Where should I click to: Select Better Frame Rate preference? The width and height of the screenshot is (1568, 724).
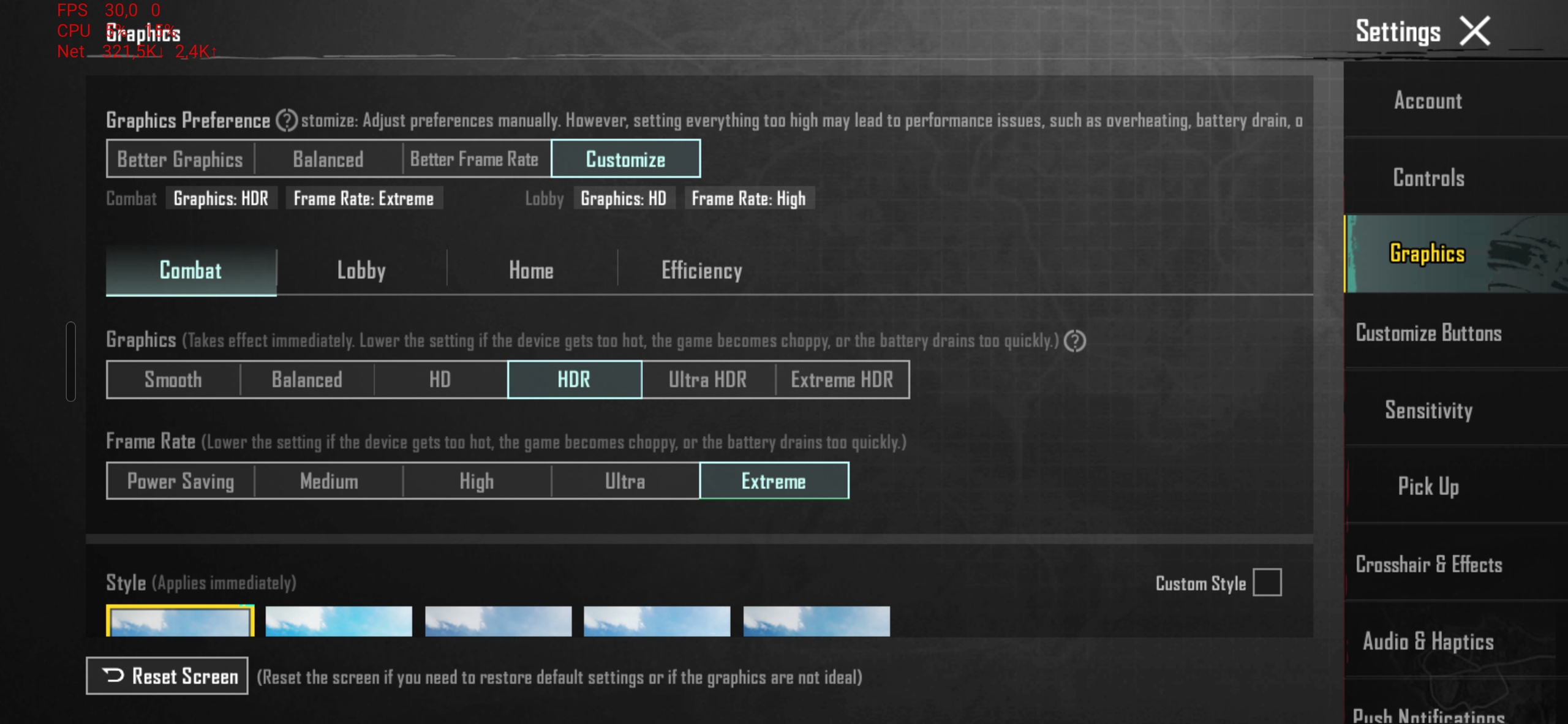point(476,159)
